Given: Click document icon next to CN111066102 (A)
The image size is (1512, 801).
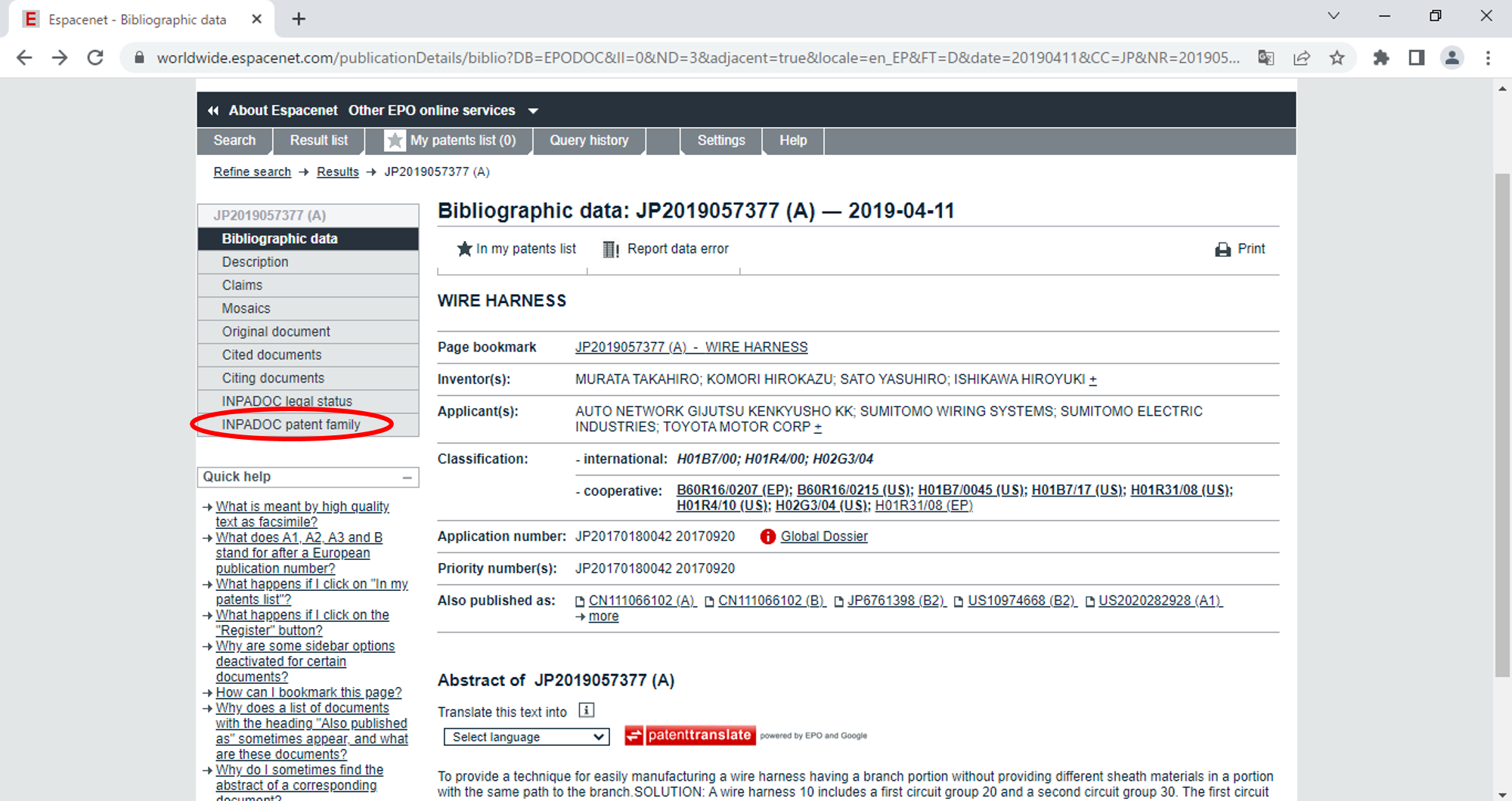Looking at the screenshot, I should [x=580, y=602].
